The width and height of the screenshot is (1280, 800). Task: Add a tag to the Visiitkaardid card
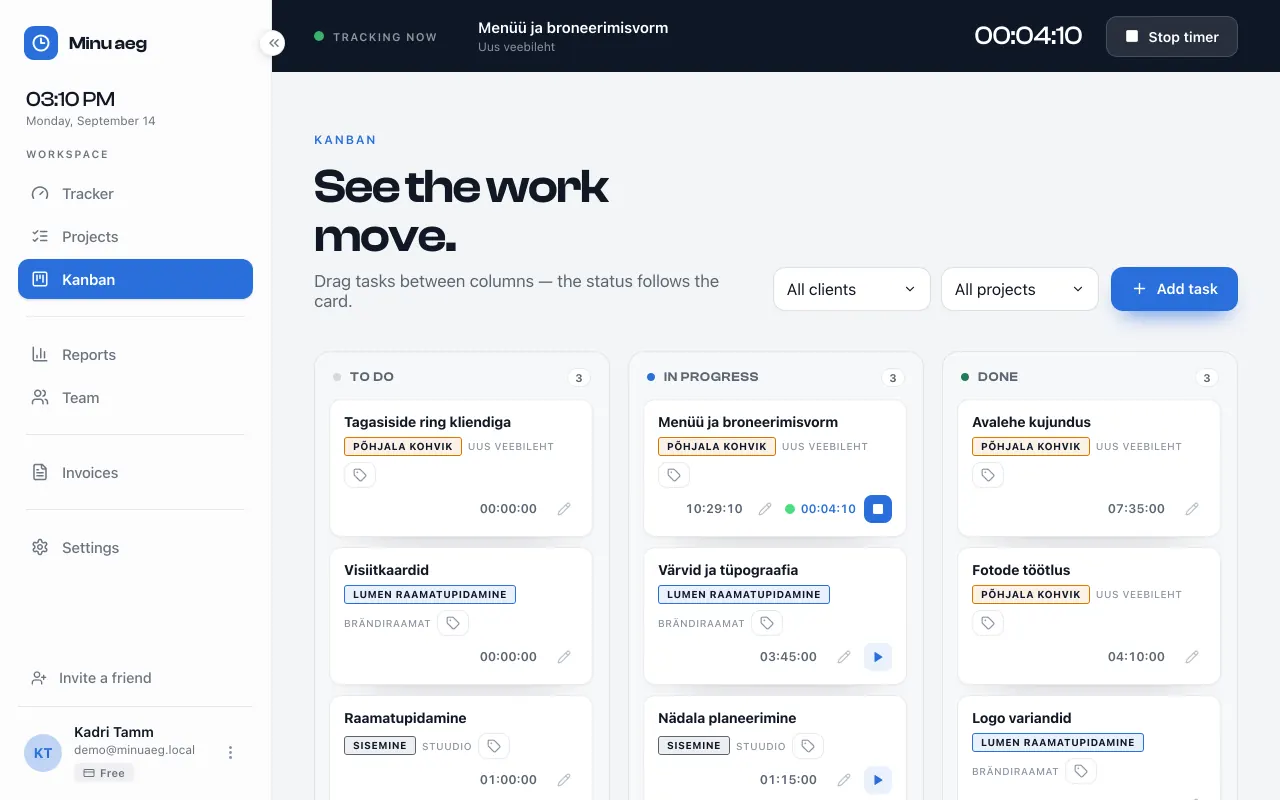[453, 623]
